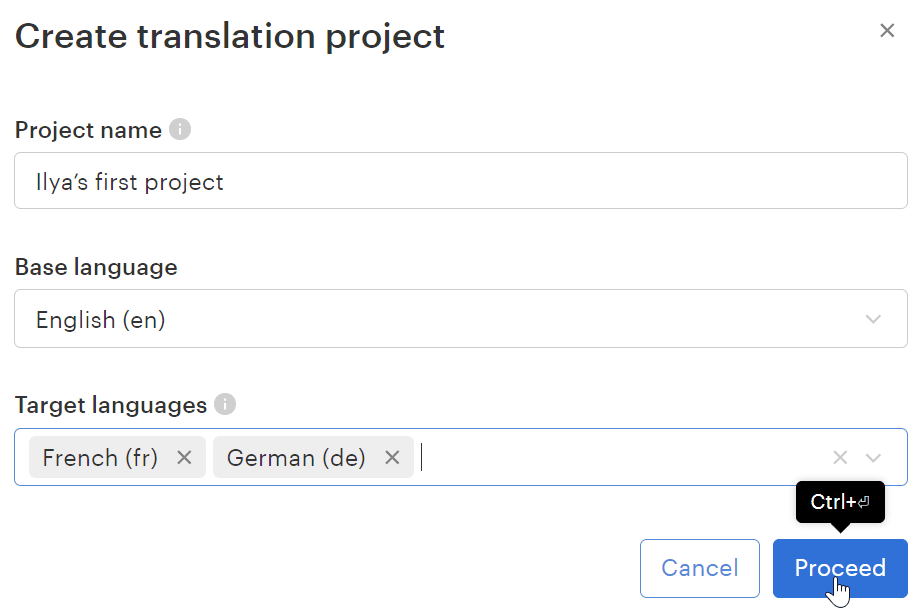Click the French (fr) tag label

point(100,457)
